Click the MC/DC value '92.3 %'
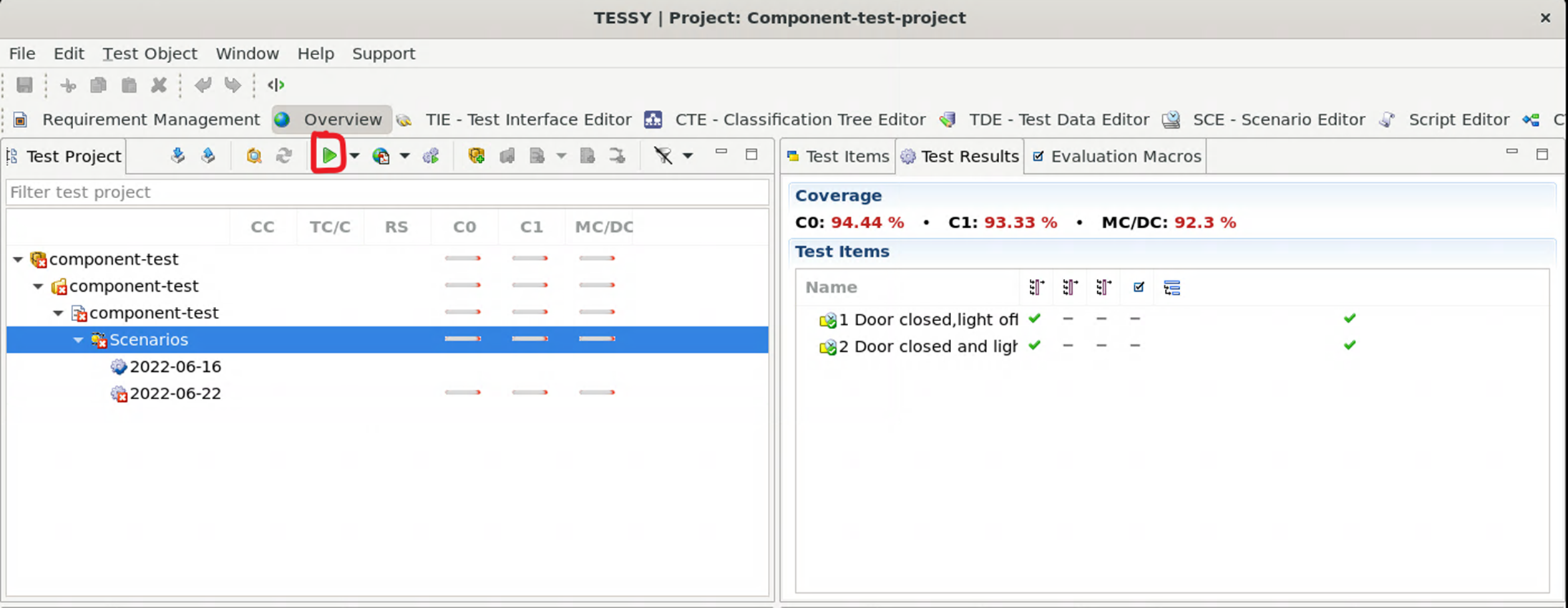Screen dimensions: 1568x608 (1205, 222)
